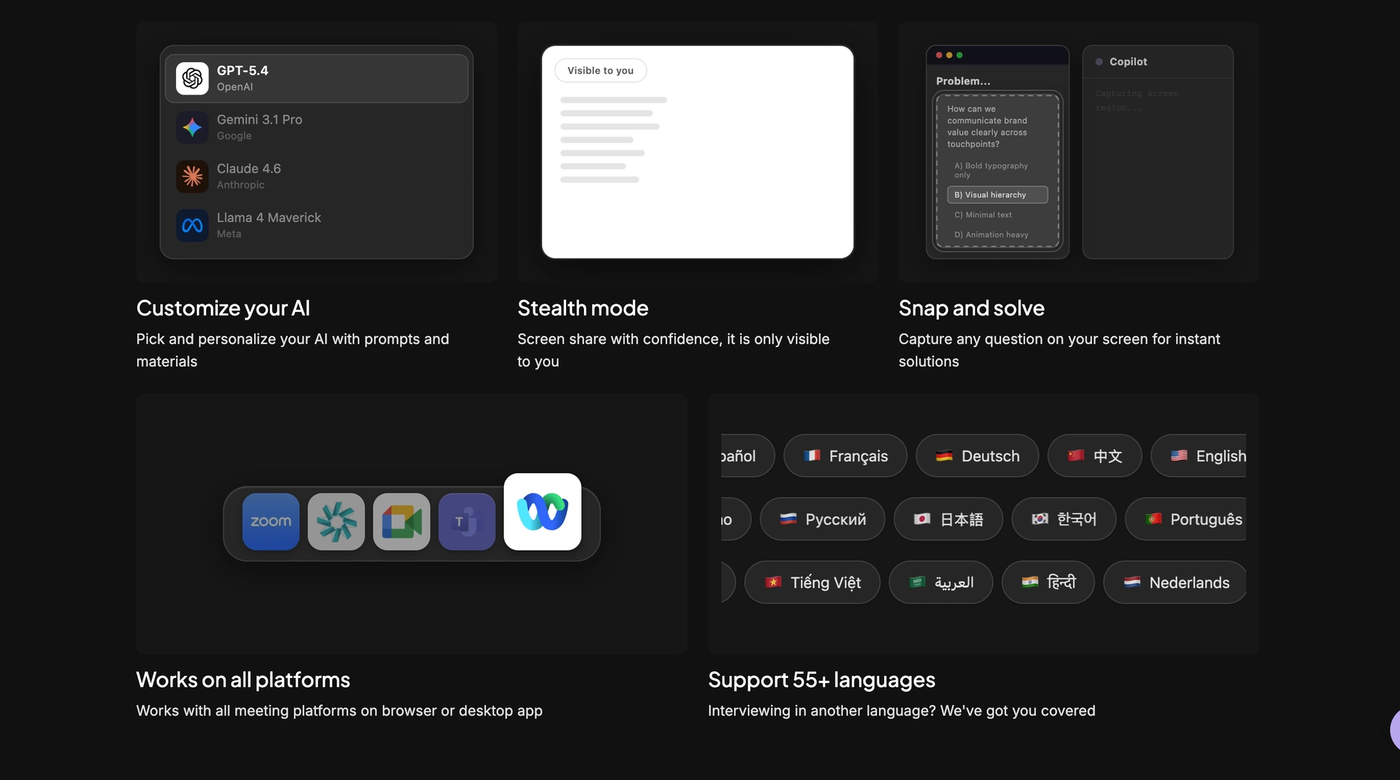This screenshot has width=1400, height=780.
Task: Click the Works on all platforms heading
Action: pos(243,680)
